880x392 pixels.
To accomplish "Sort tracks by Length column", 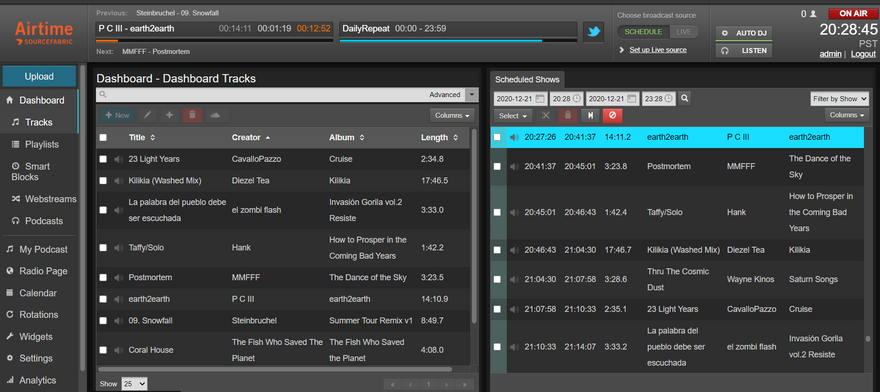I will point(439,138).
